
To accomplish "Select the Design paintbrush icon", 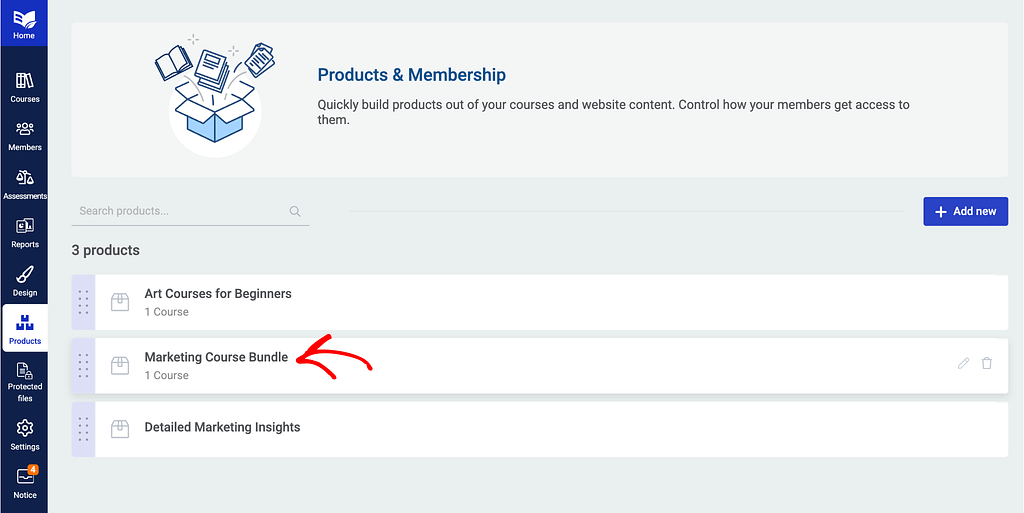I will [x=24, y=281].
